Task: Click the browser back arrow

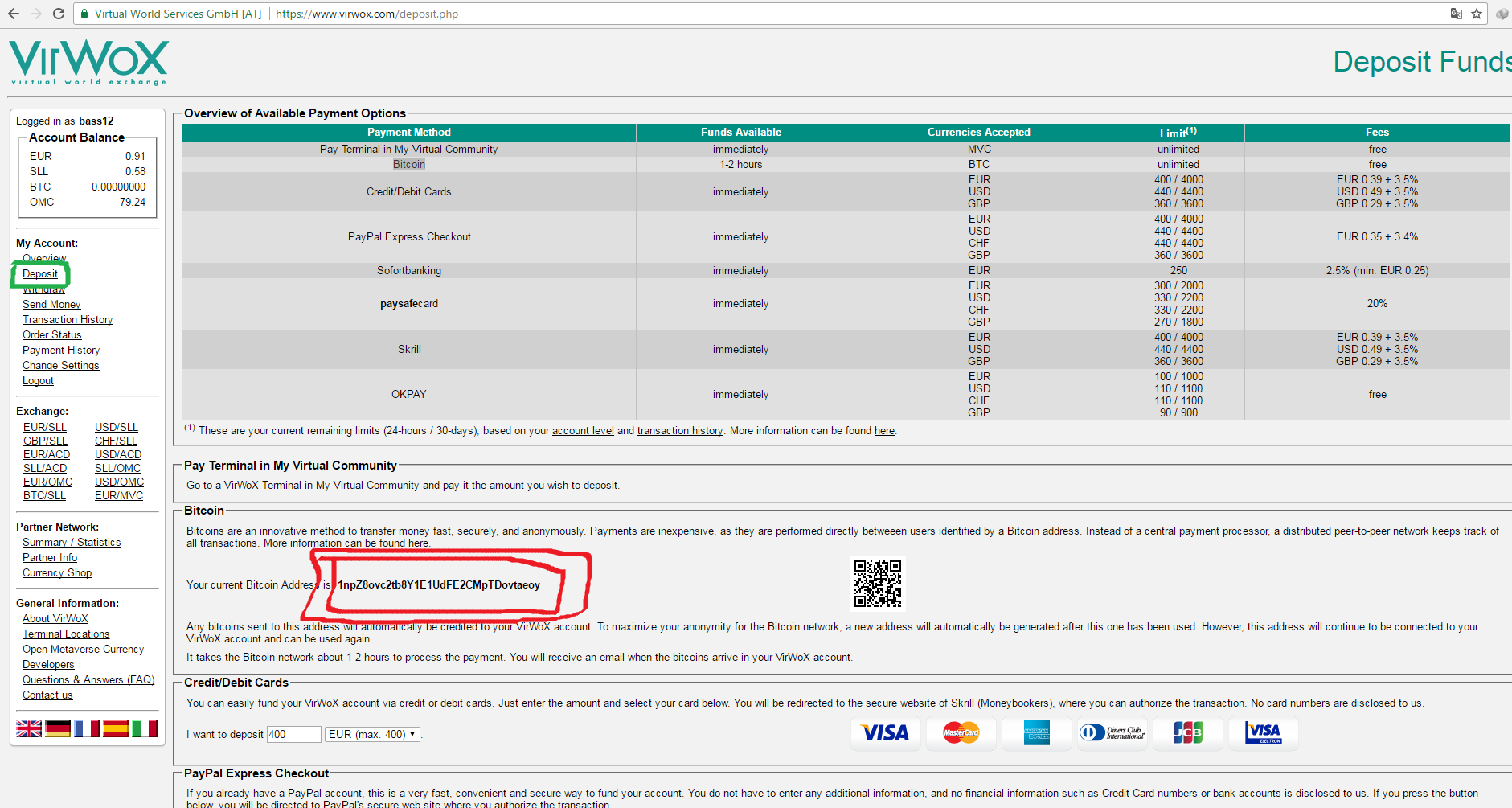Action: pyautogui.click(x=14, y=14)
